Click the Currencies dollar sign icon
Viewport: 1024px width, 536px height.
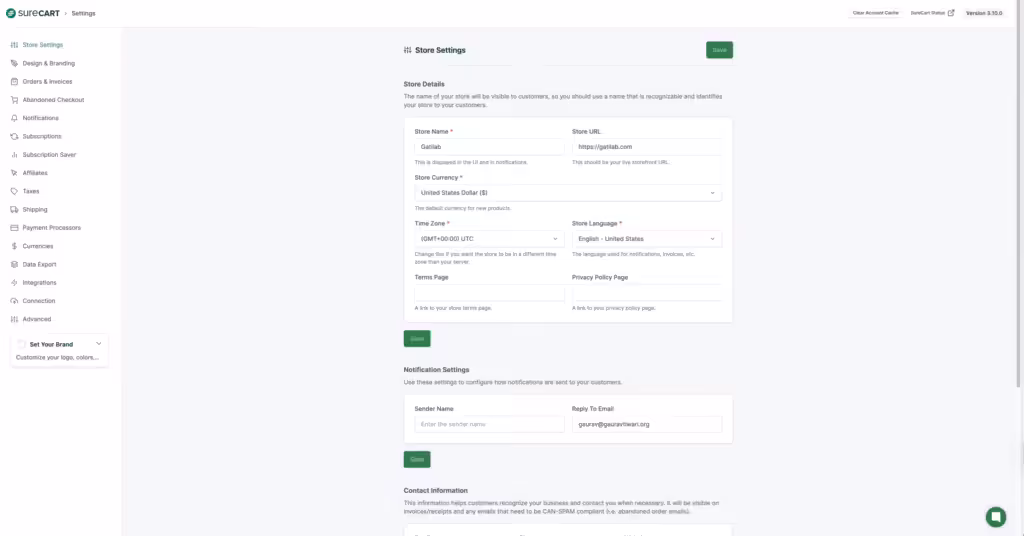click(14, 246)
